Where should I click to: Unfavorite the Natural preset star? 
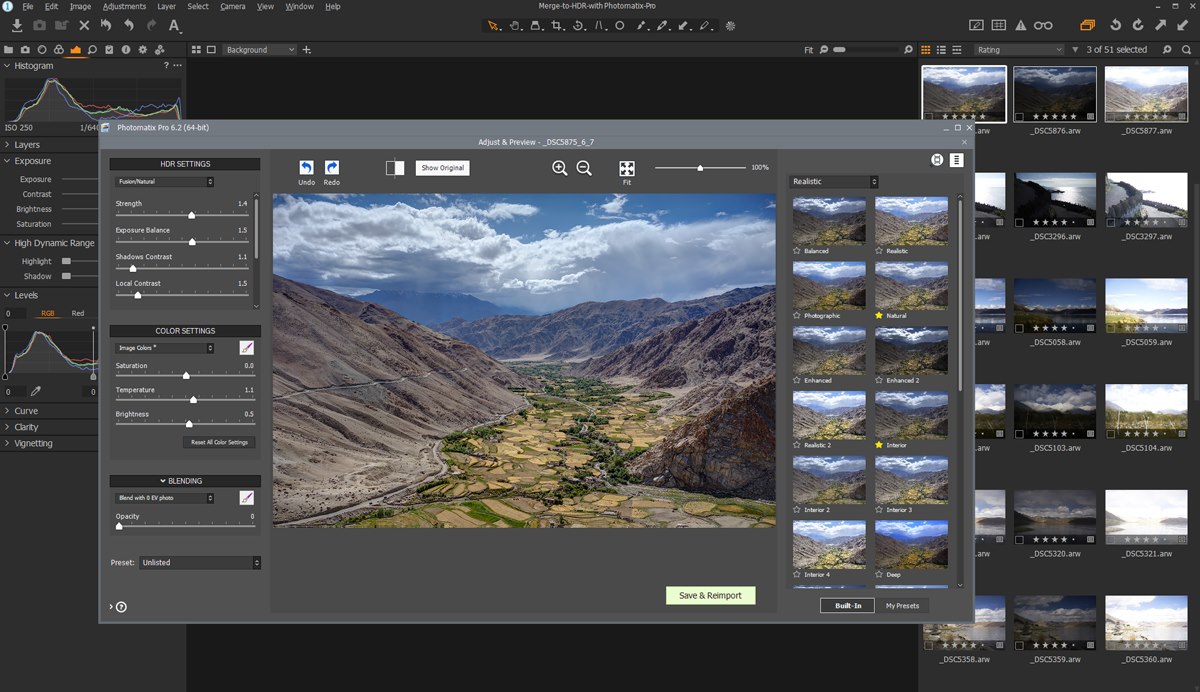point(879,316)
